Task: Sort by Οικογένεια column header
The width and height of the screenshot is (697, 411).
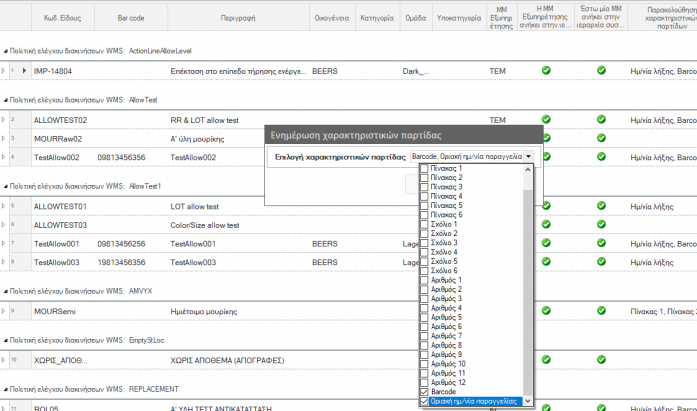Action: click(332, 18)
